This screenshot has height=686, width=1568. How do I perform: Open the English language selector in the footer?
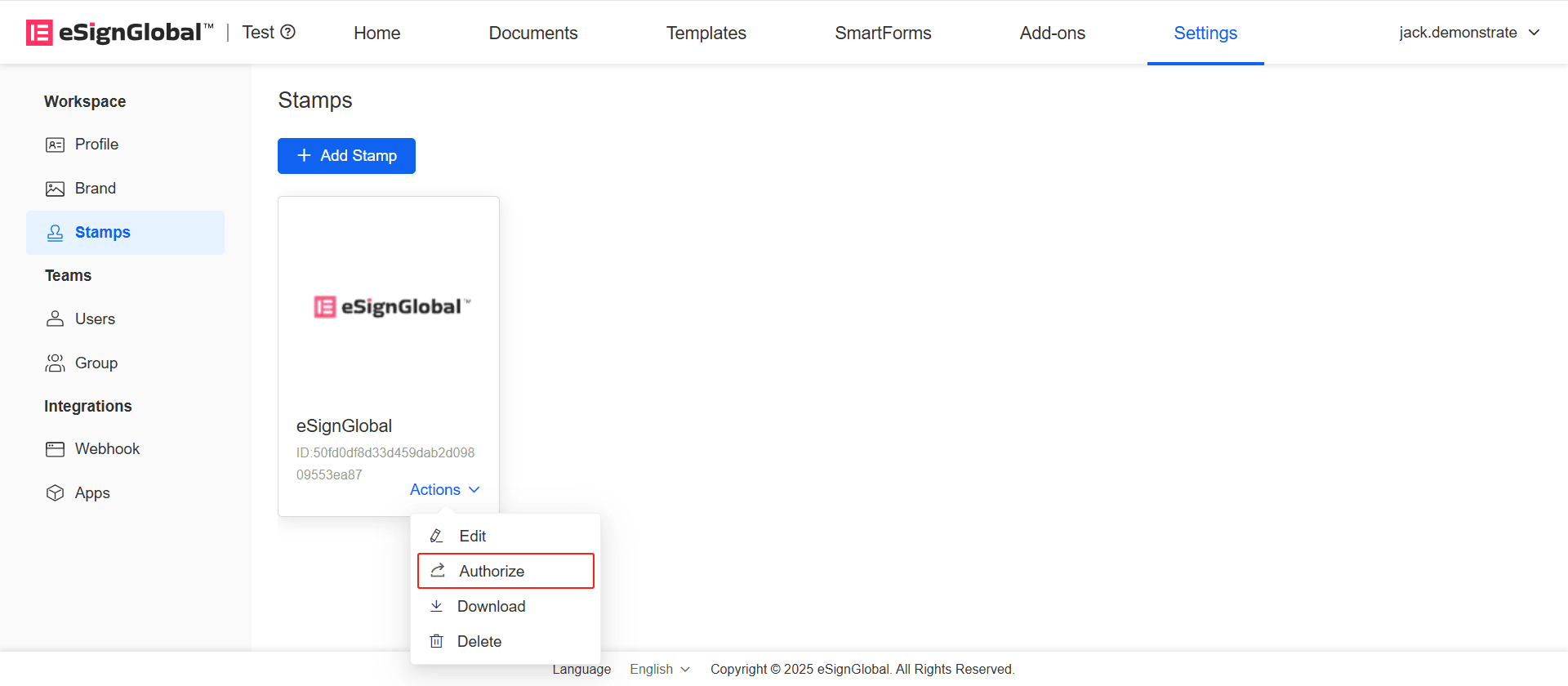pos(660,669)
